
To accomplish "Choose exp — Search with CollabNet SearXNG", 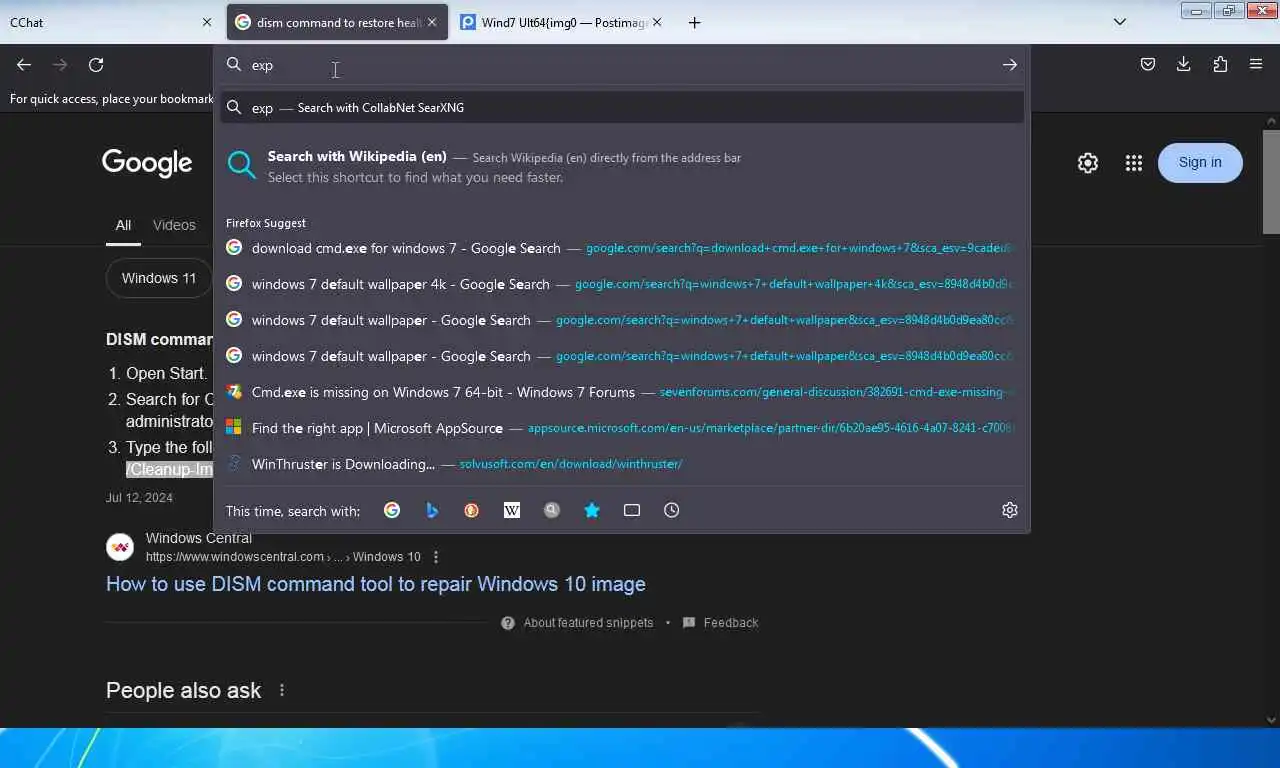I will click(x=622, y=107).
